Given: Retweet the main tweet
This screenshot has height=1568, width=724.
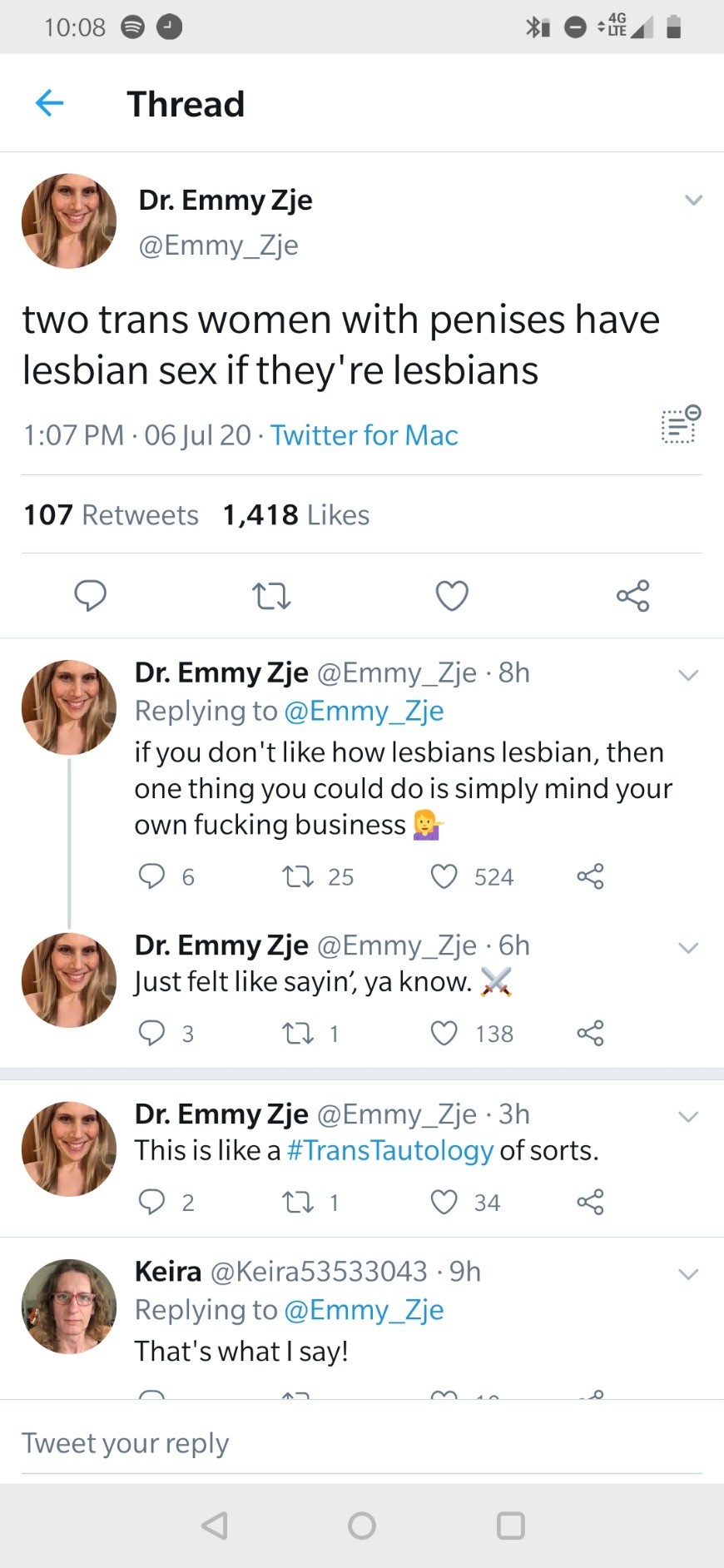Looking at the screenshot, I should point(271,596).
